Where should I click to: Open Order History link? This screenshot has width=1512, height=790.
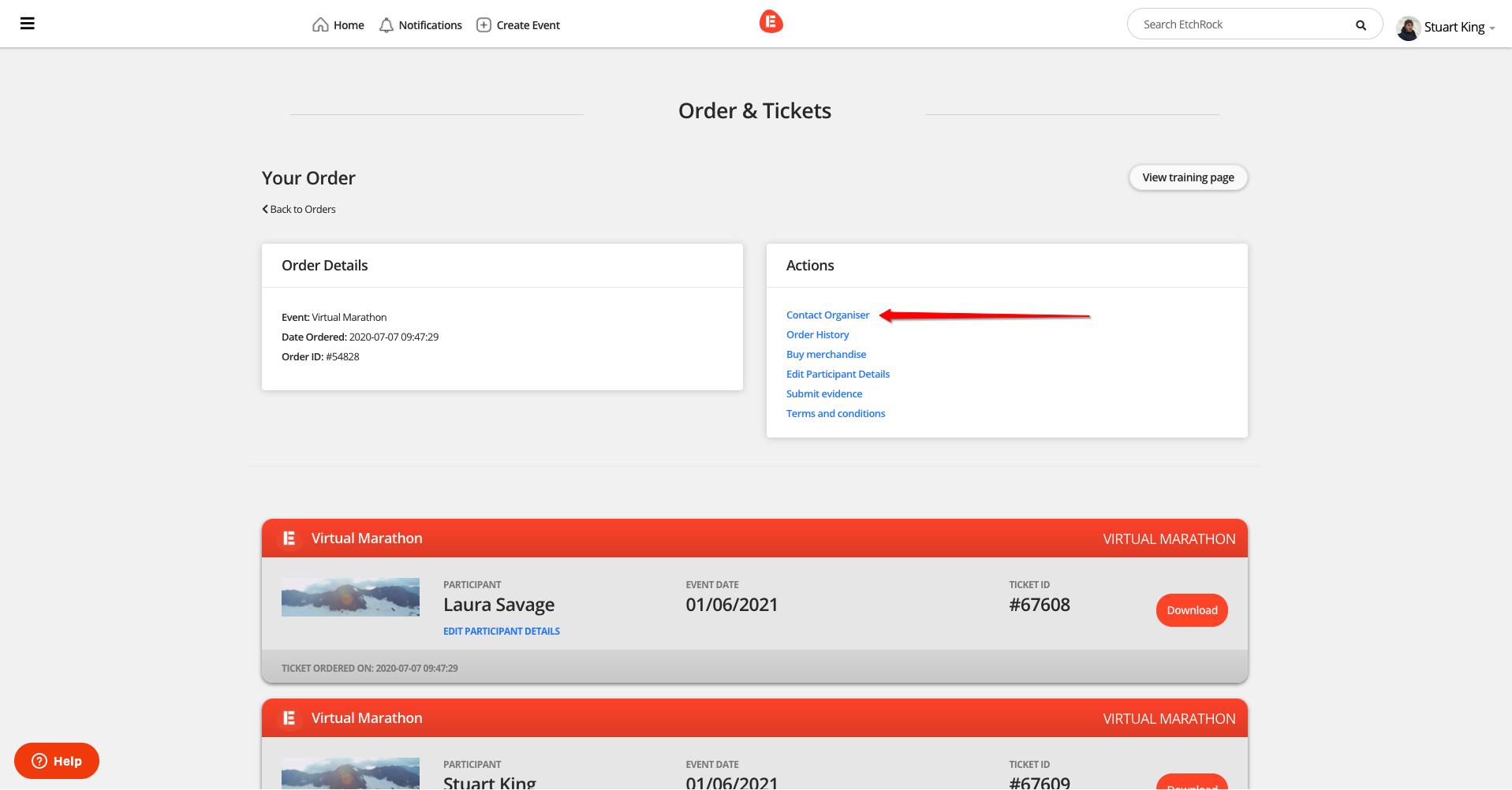coord(817,335)
